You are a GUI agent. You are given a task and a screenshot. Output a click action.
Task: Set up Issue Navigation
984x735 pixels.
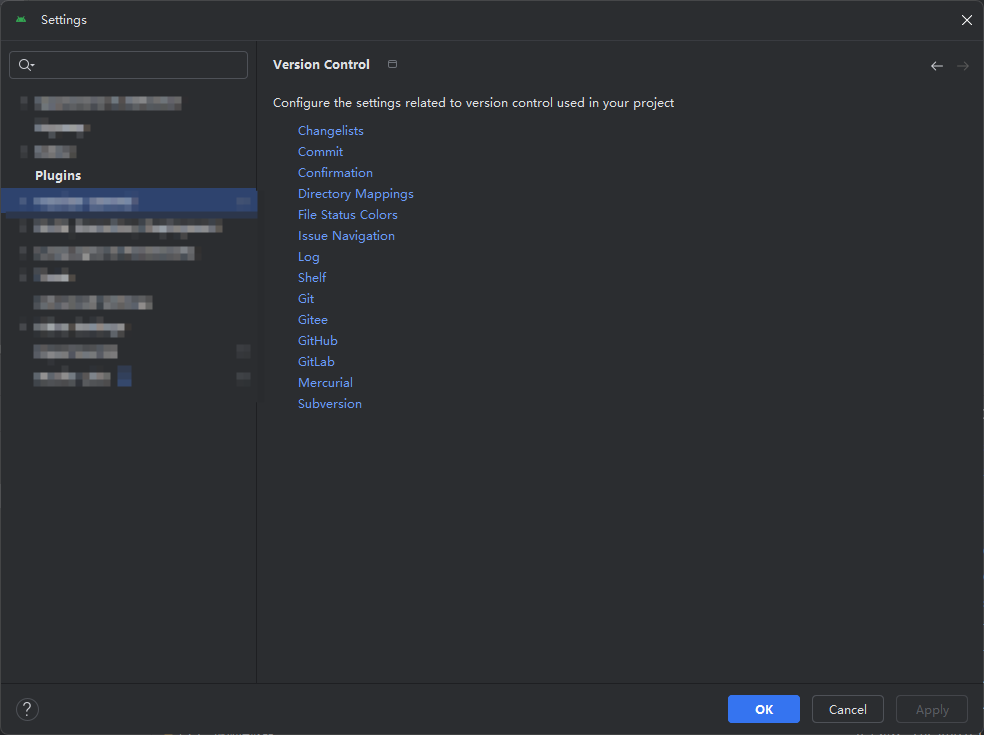coord(346,235)
